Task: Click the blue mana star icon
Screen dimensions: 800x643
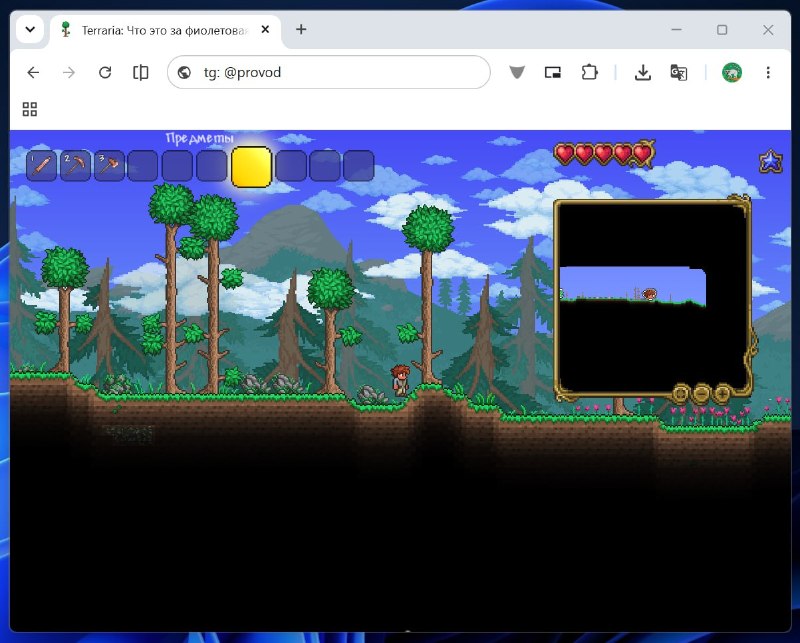Action: (770, 161)
